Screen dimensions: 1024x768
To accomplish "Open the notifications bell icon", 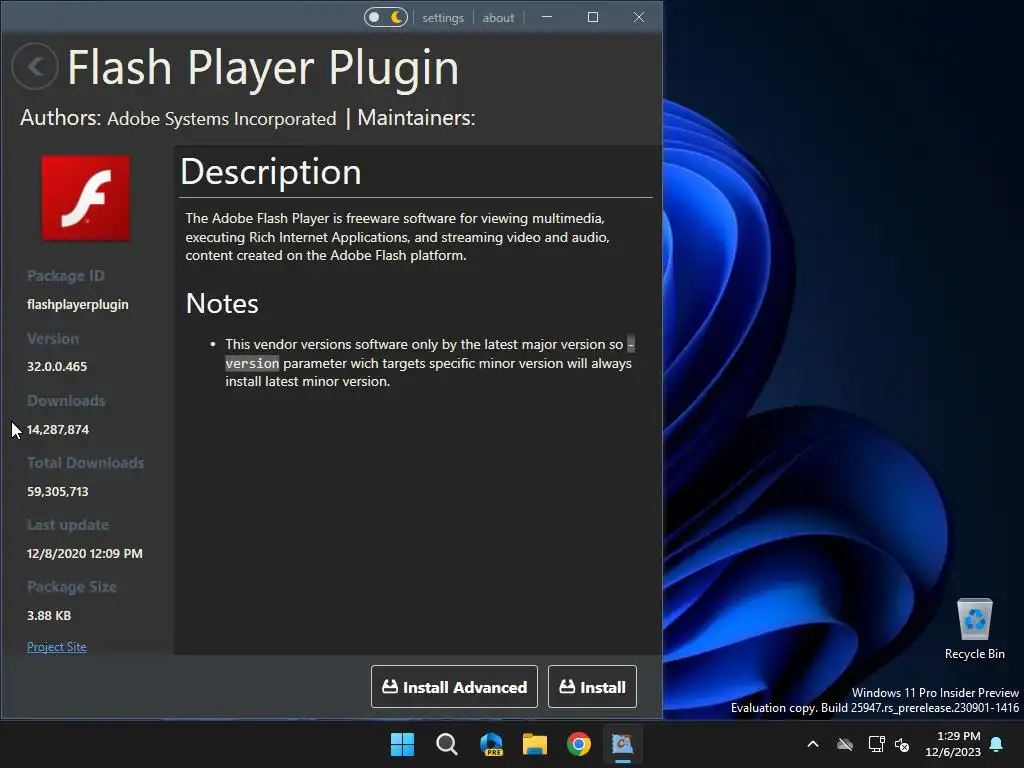I will coord(997,744).
